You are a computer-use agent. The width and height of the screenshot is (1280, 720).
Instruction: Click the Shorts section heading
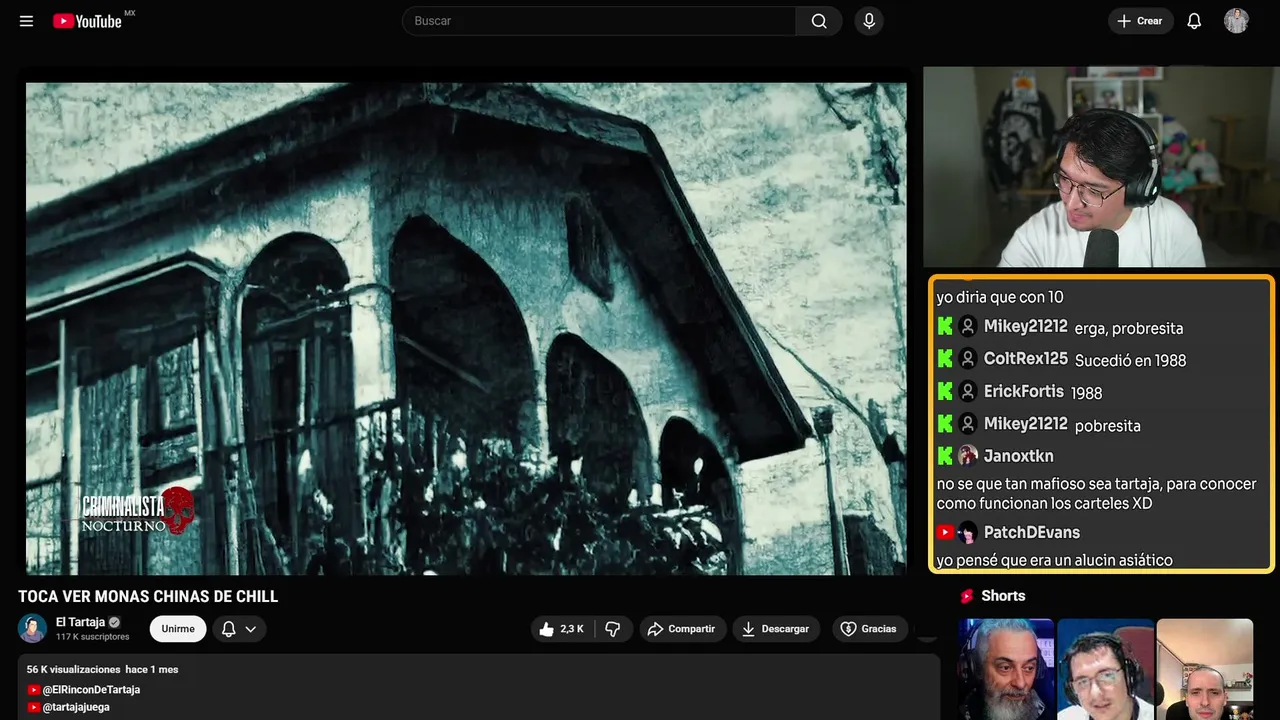(x=1003, y=596)
